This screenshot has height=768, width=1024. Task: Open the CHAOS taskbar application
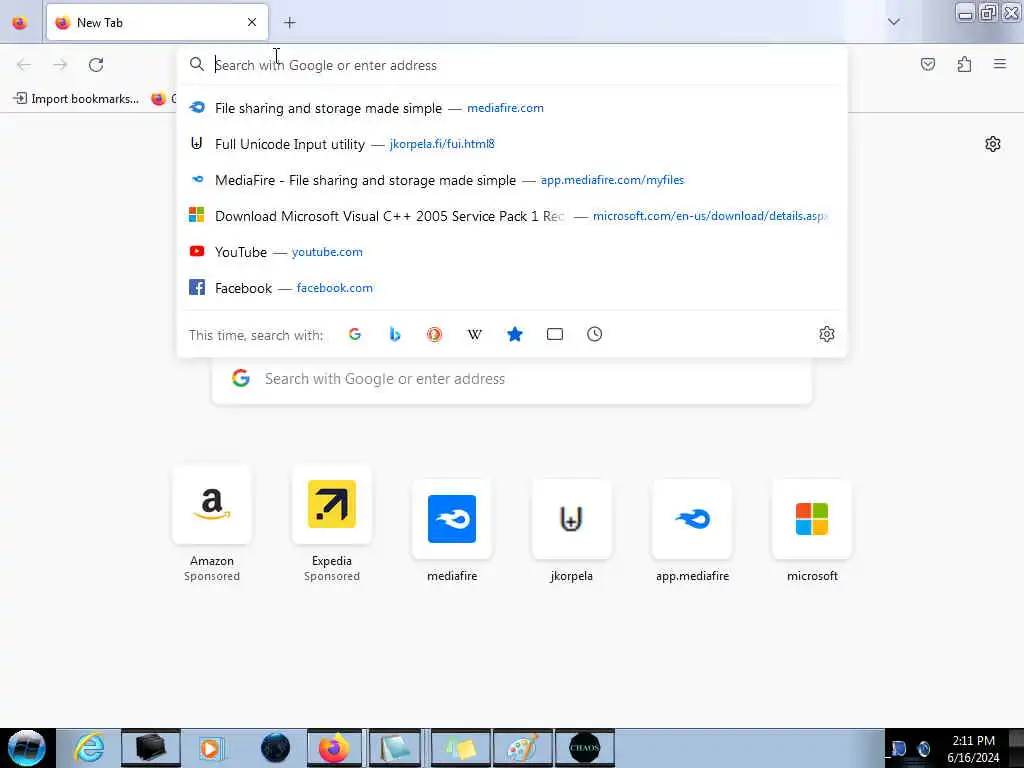click(x=584, y=748)
